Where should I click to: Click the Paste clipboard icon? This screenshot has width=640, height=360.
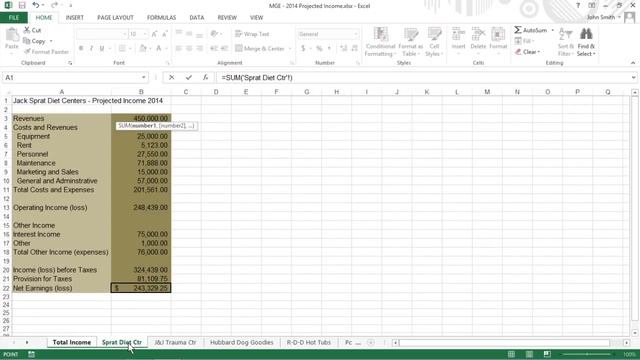tap(12, 35)
